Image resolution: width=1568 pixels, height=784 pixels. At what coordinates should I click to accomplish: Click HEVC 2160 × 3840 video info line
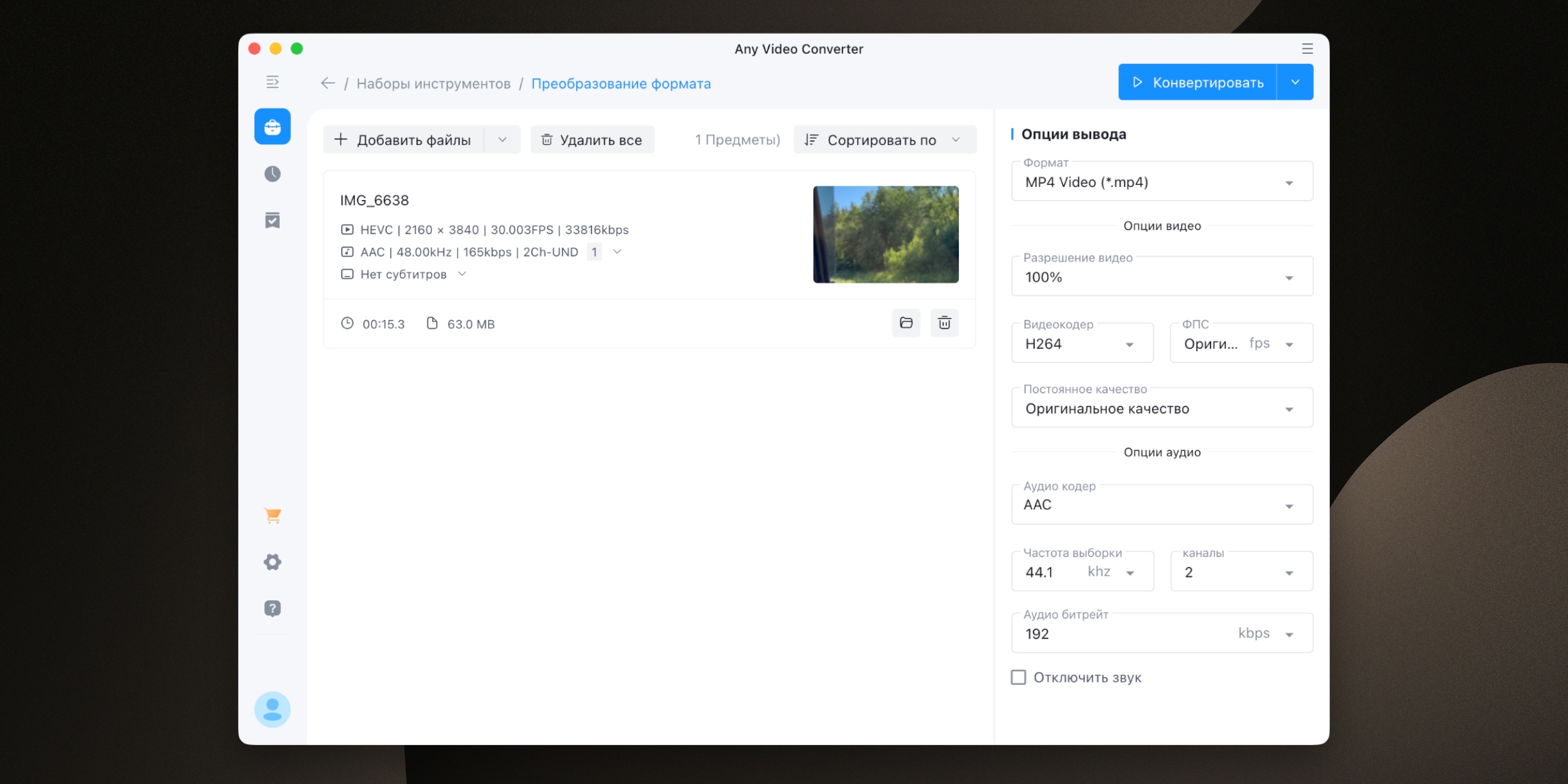pyautogui.click(x=494, y=230)
